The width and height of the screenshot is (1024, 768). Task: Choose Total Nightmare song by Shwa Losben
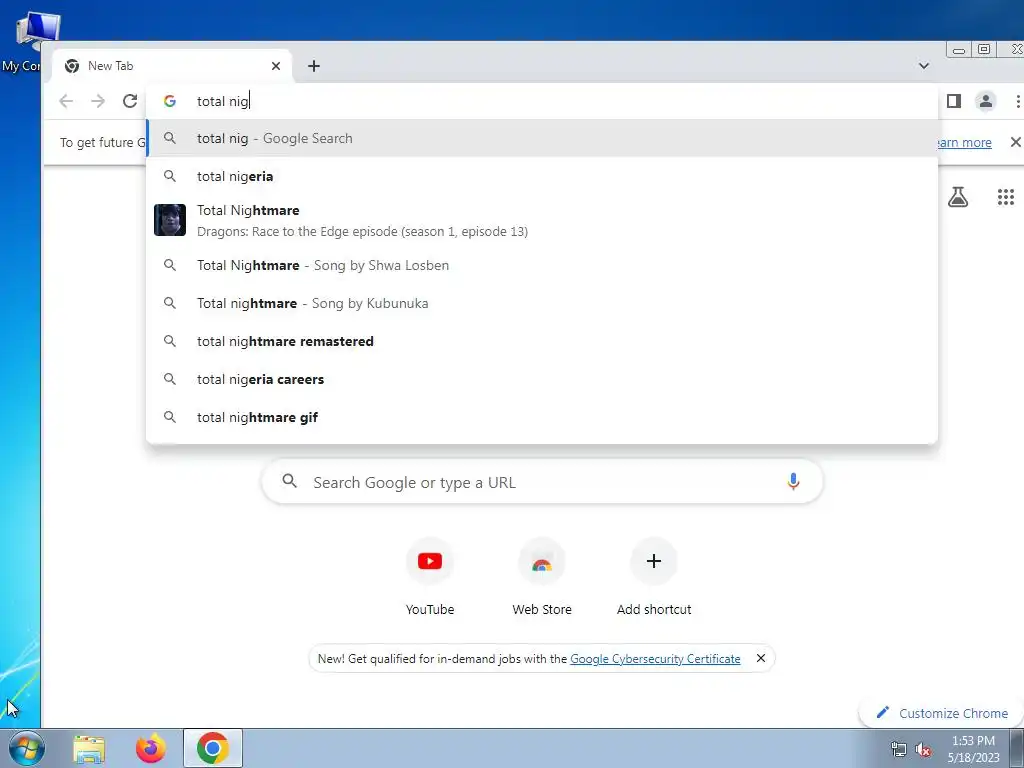coord(542,265)
